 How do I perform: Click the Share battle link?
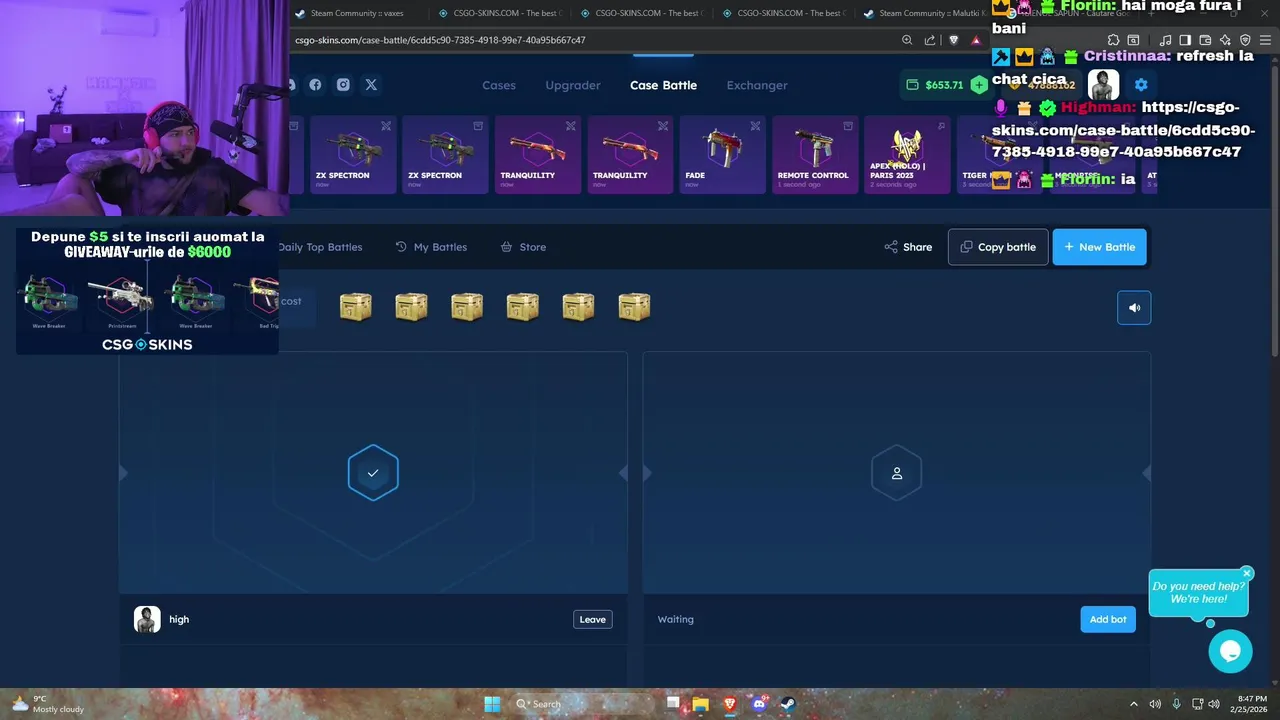[908, 247]
